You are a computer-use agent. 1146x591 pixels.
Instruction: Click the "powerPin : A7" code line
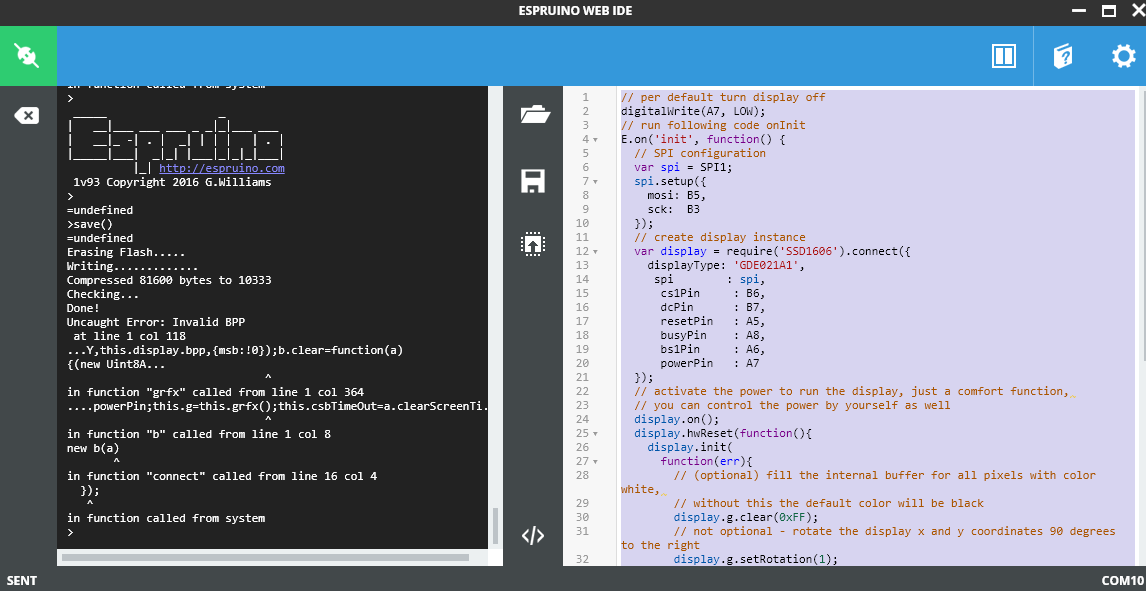click(709, 363)
